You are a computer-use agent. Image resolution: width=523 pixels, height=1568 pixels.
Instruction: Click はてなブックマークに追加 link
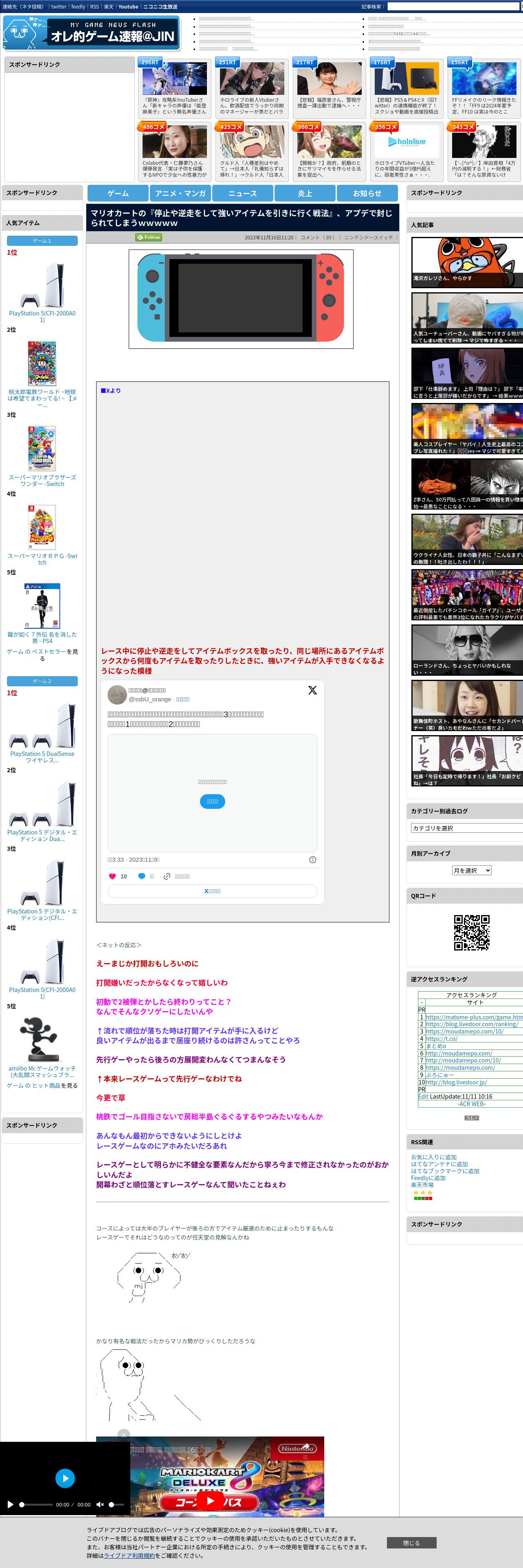445,1171
